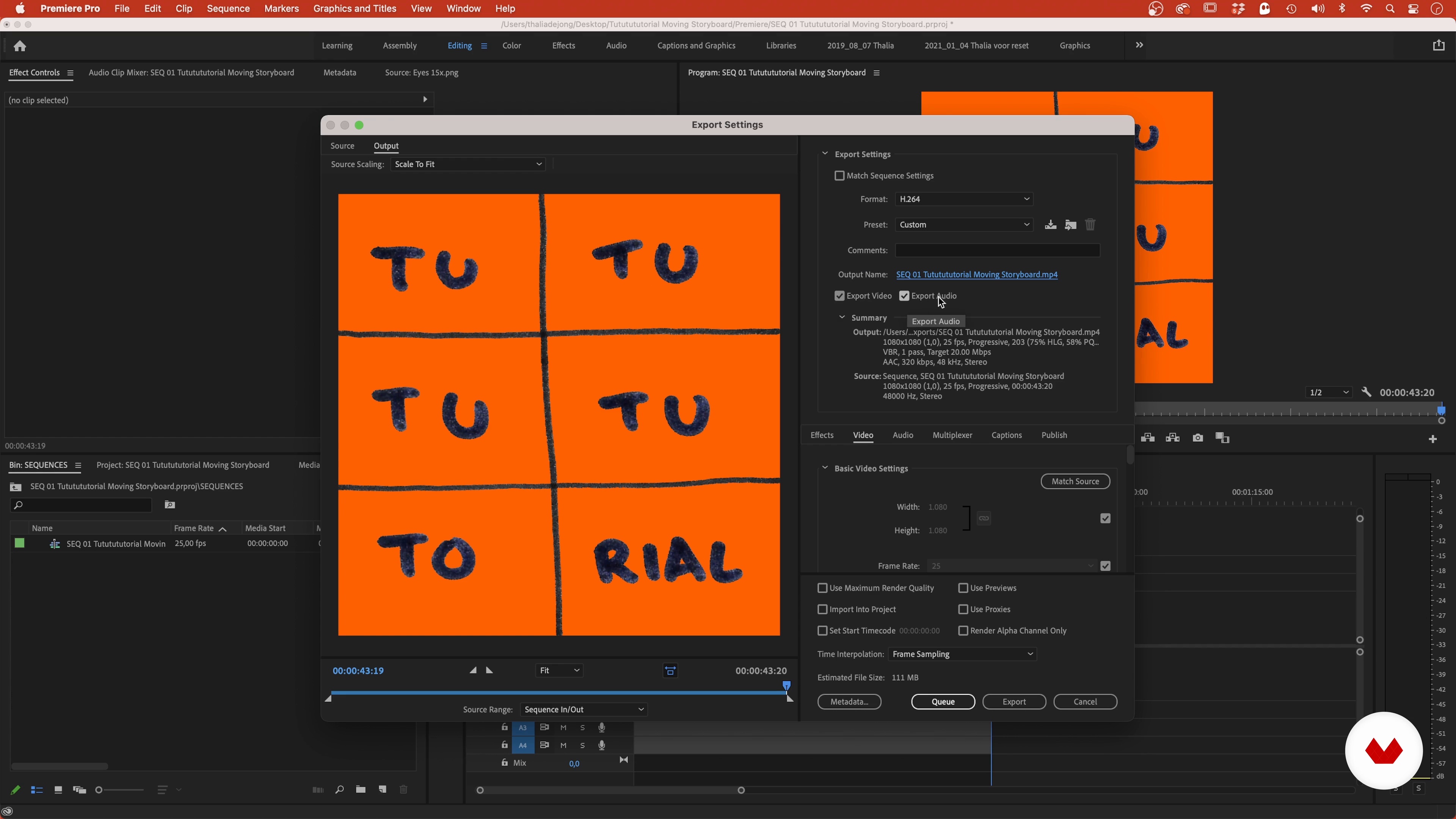The height and width of the screenshot is (819, 1456).
Task: Click the Output Name file link
Action: [977, 275]
